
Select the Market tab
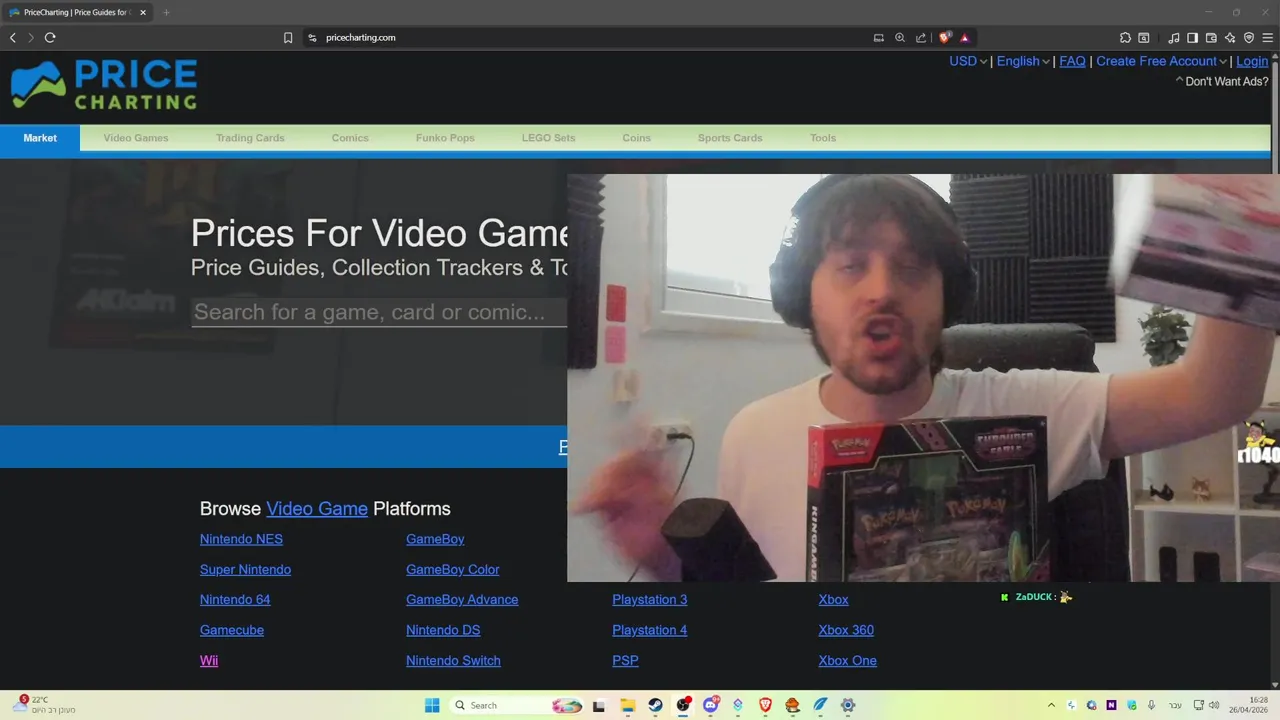click(x=40, y=138)
